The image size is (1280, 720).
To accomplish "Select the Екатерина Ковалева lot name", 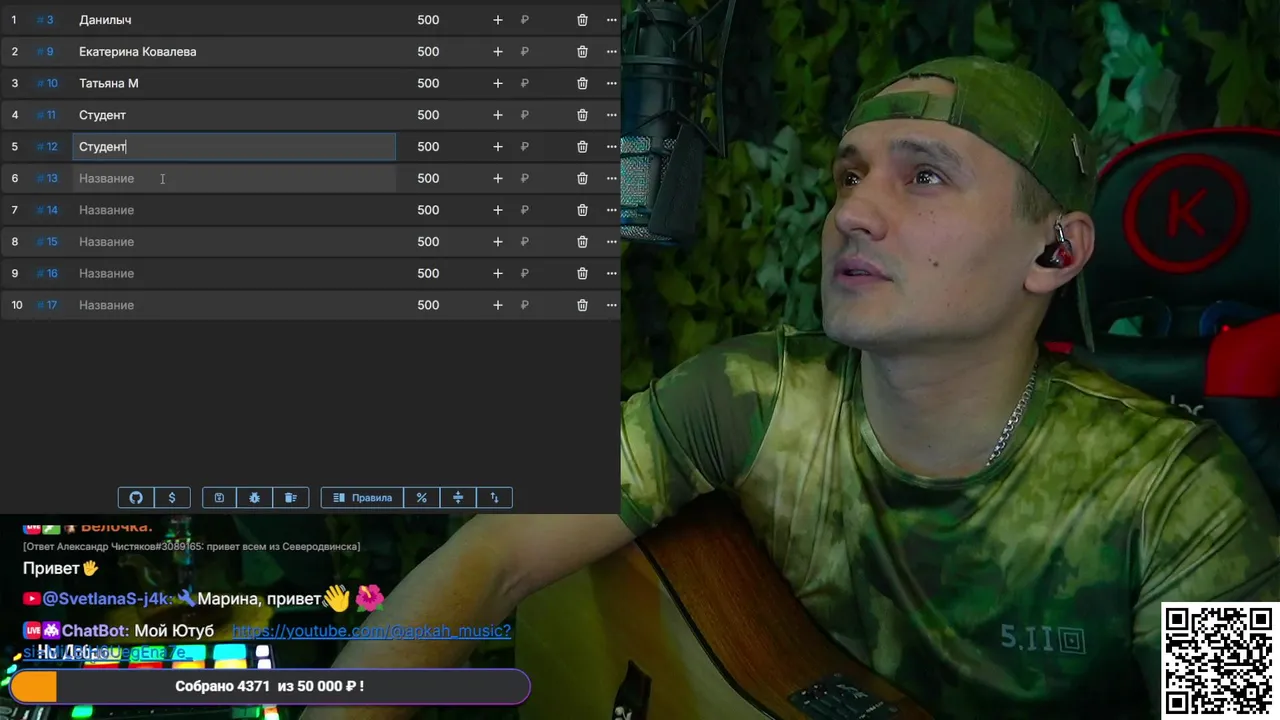I will click(138, 52).
